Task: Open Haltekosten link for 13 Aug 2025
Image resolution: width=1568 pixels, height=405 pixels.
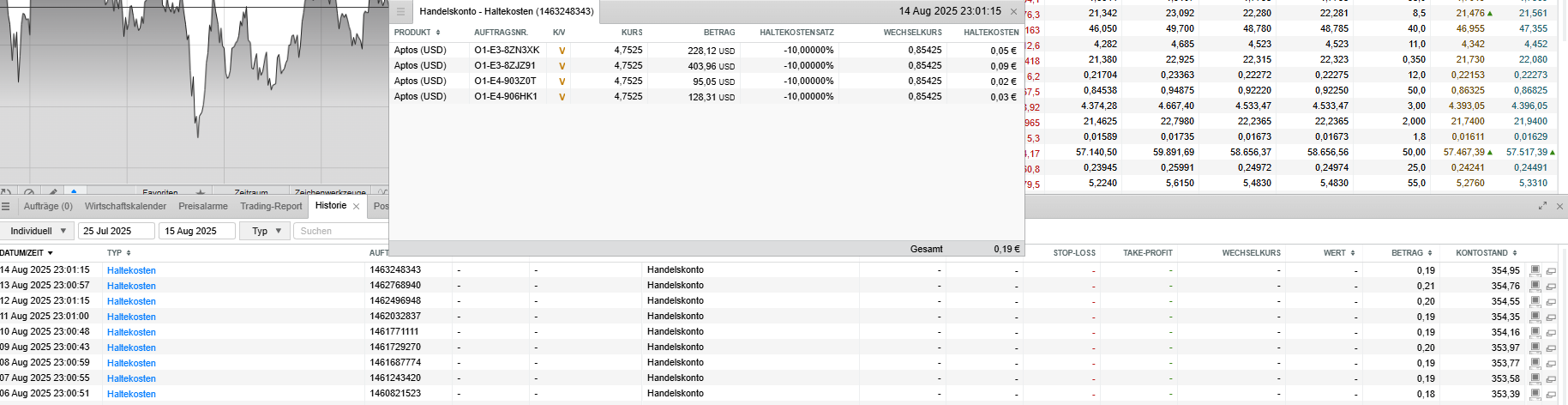Action: [131, 286]
